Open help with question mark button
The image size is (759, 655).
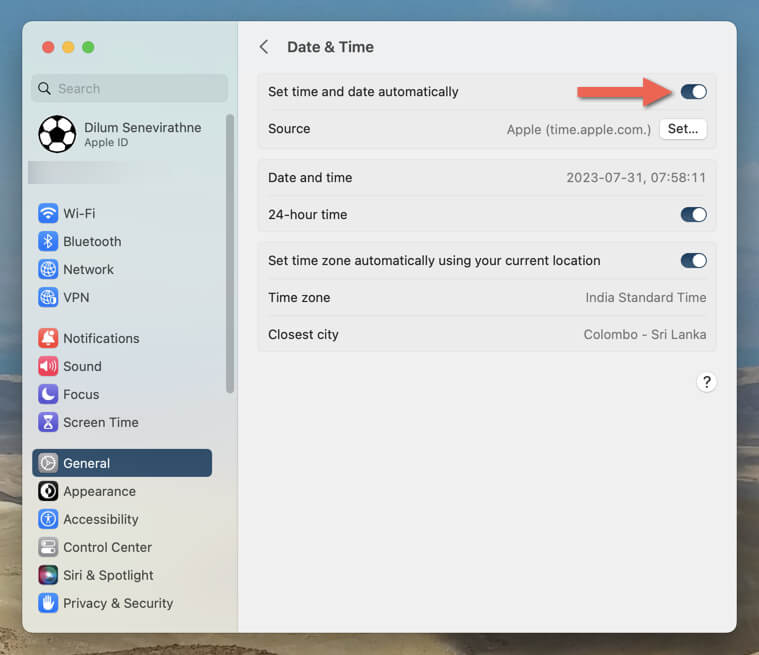pos(706,382)
